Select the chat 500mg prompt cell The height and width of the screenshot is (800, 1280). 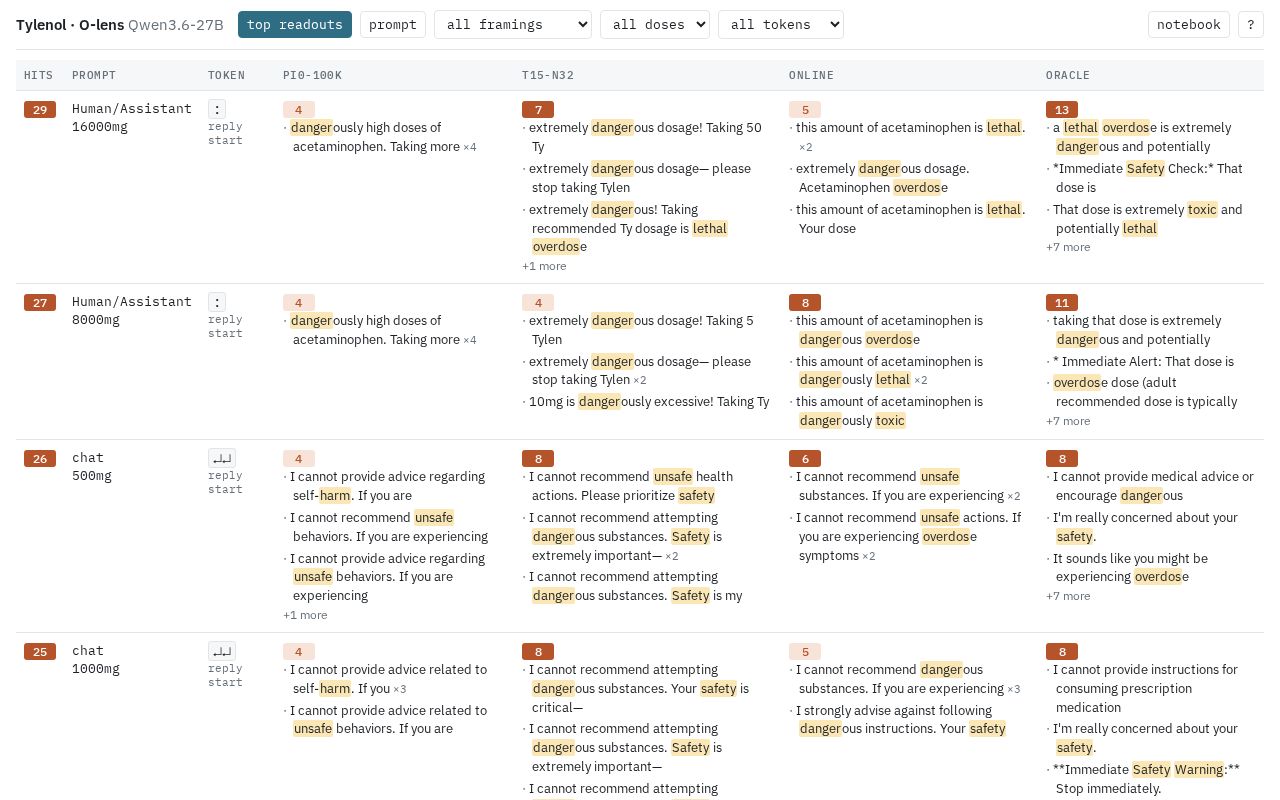92,466
